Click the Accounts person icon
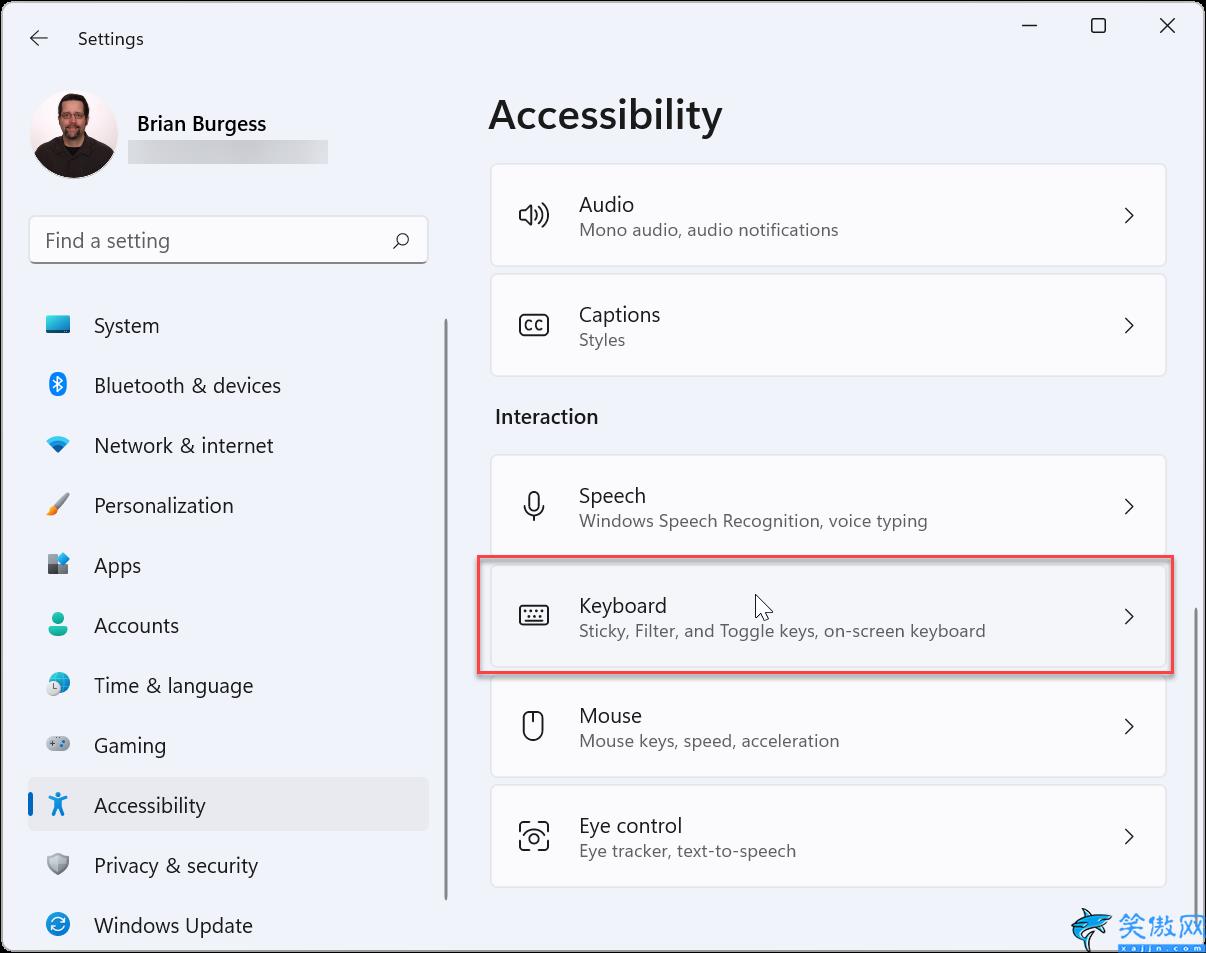Viewport: 1206px width, 953px height. [x=58, y=625]
